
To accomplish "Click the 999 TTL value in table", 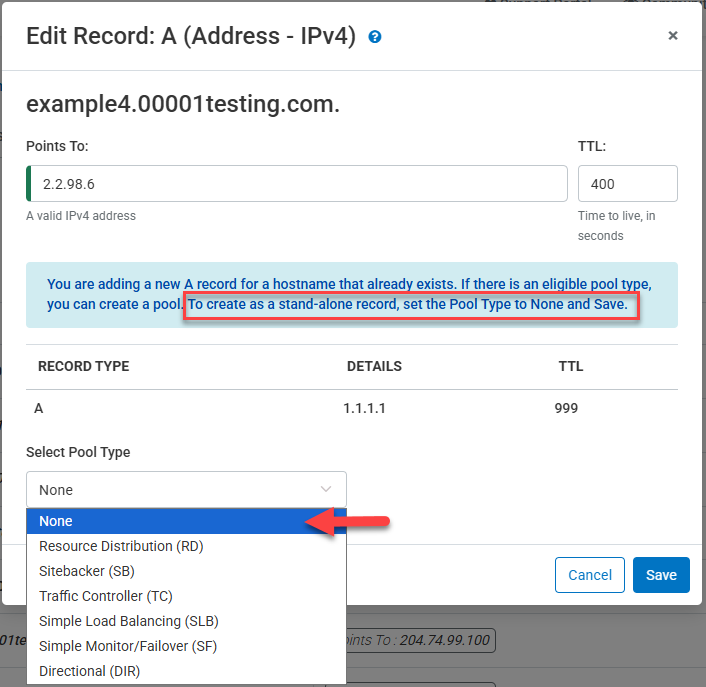I will 565,408.
